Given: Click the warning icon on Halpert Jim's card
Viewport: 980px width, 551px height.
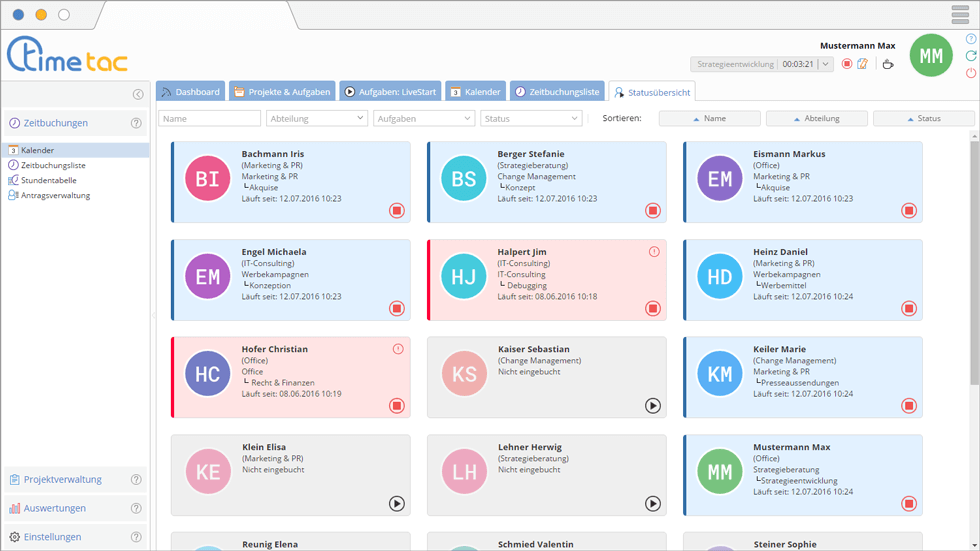Looking at the screenshot, I should coord(654,252).
